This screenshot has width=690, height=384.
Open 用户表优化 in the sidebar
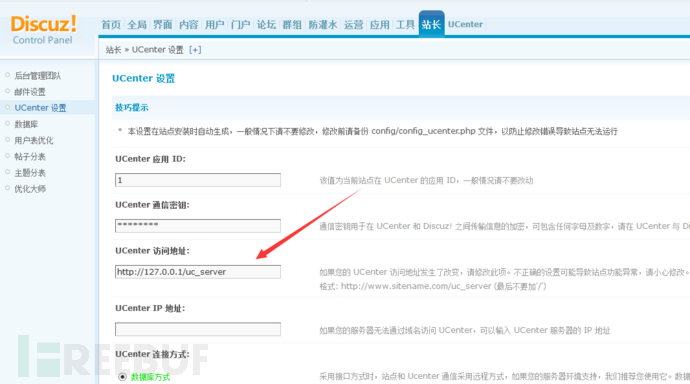[34, 140]
